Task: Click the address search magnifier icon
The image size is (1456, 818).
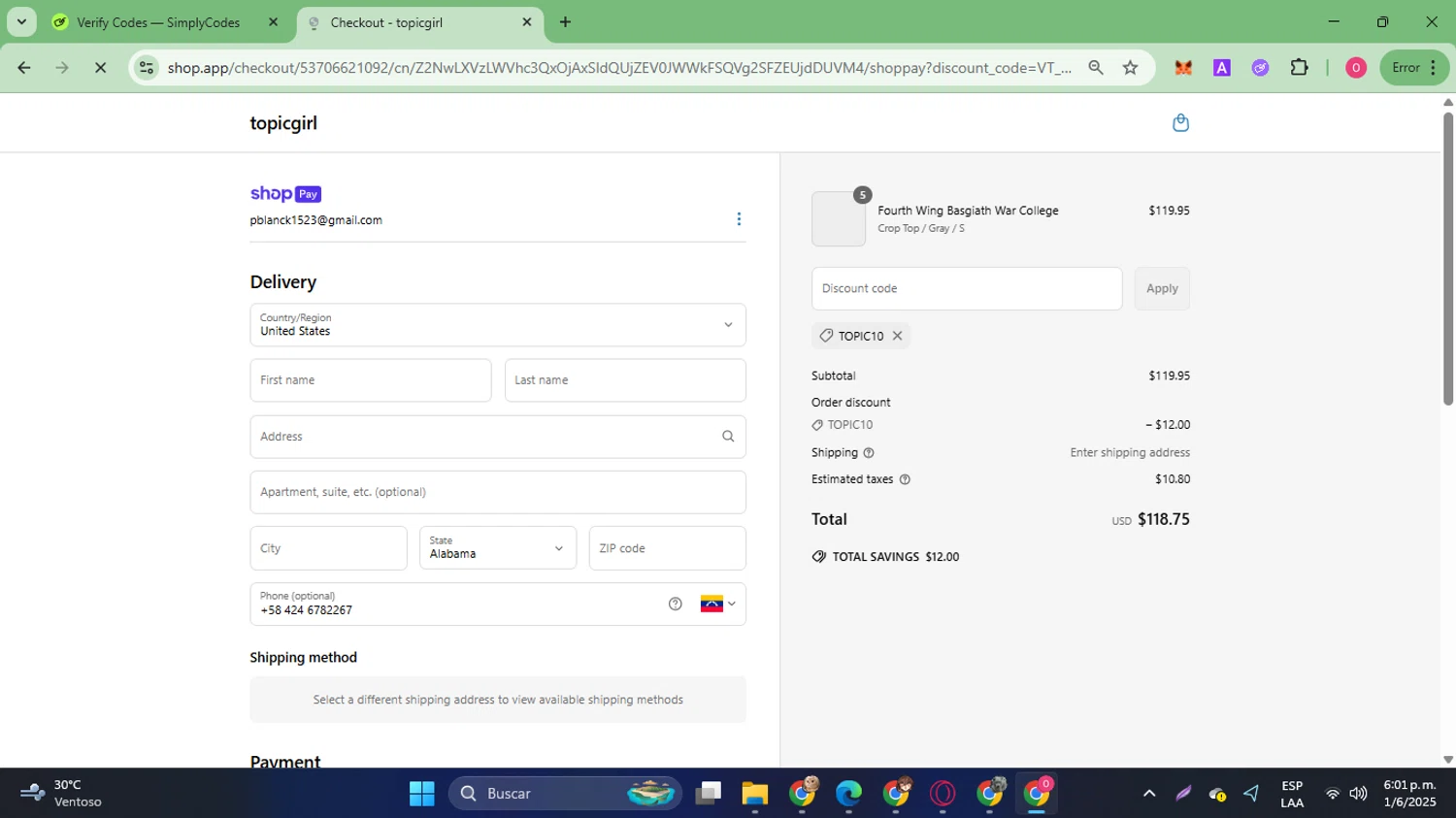Action: 728,437
